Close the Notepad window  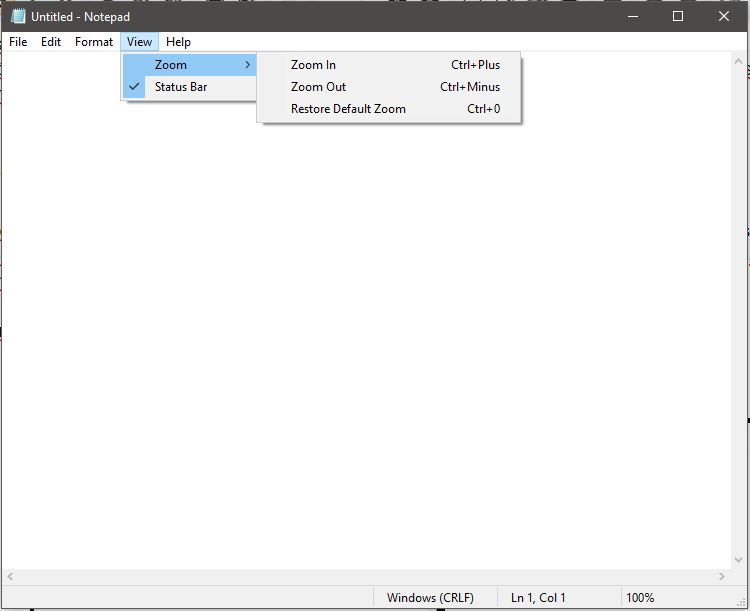click(724, 16)
